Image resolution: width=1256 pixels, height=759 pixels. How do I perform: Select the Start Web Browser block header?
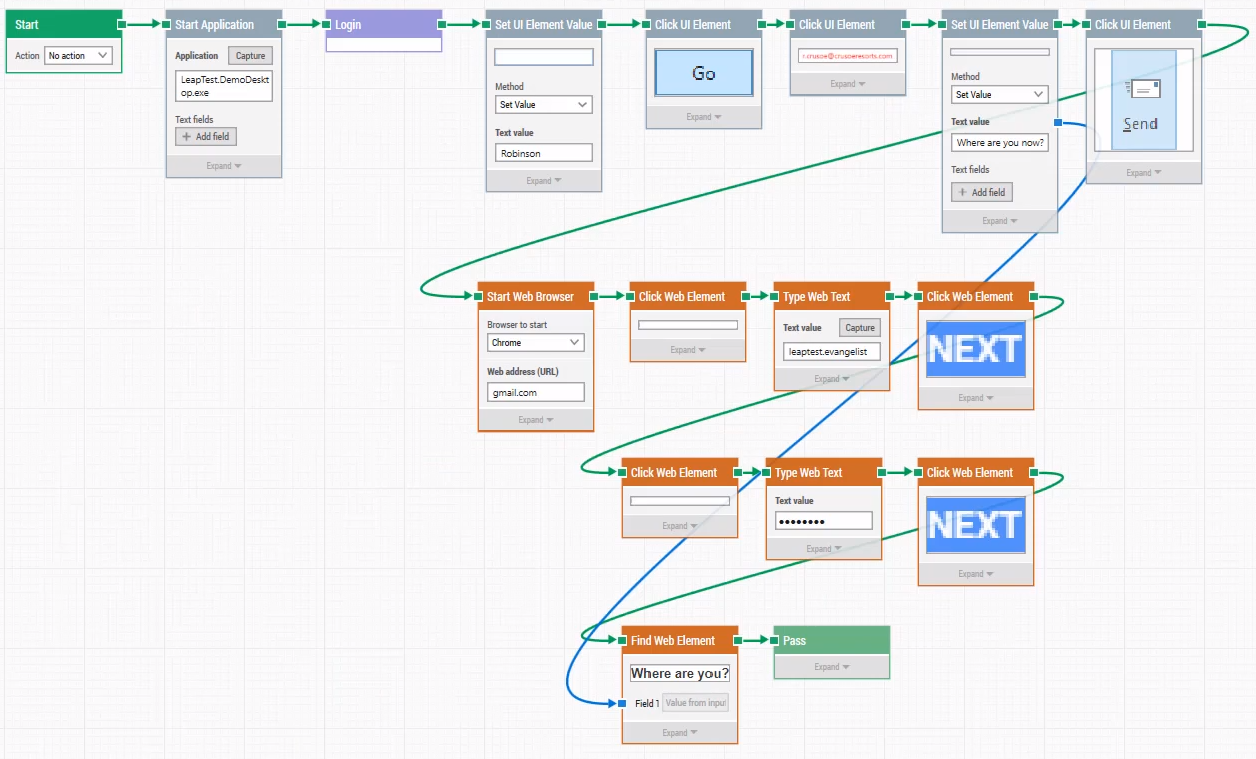pyautogui.click(x=536, y=296)
